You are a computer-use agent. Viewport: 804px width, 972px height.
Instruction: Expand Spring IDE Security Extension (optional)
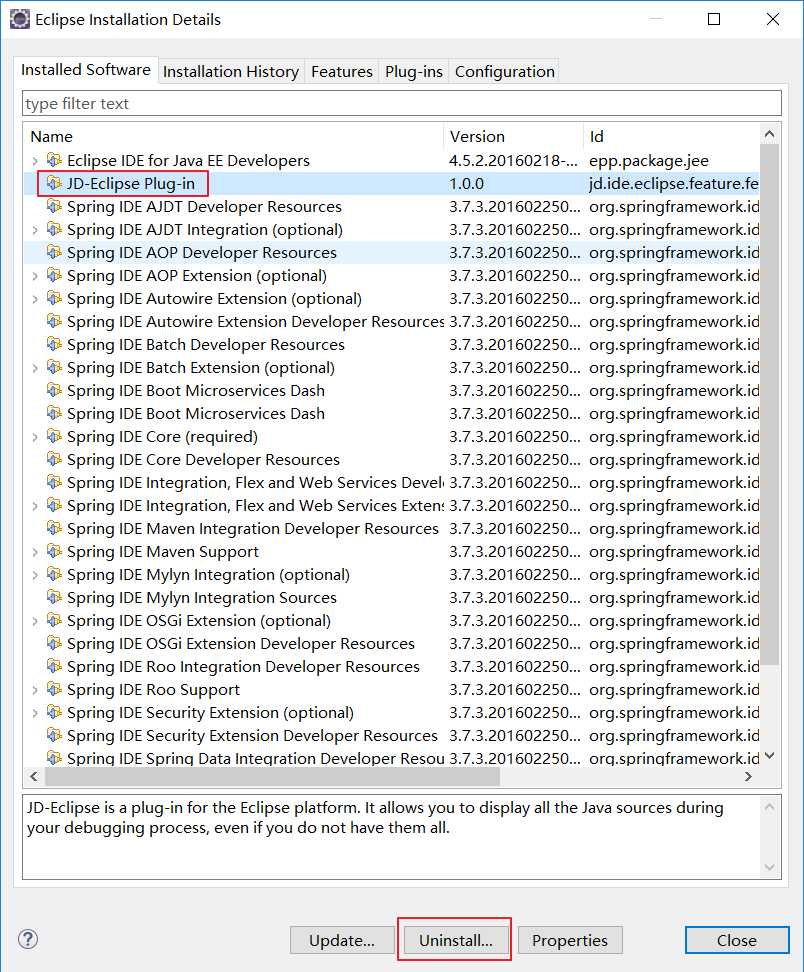(35, 713)
